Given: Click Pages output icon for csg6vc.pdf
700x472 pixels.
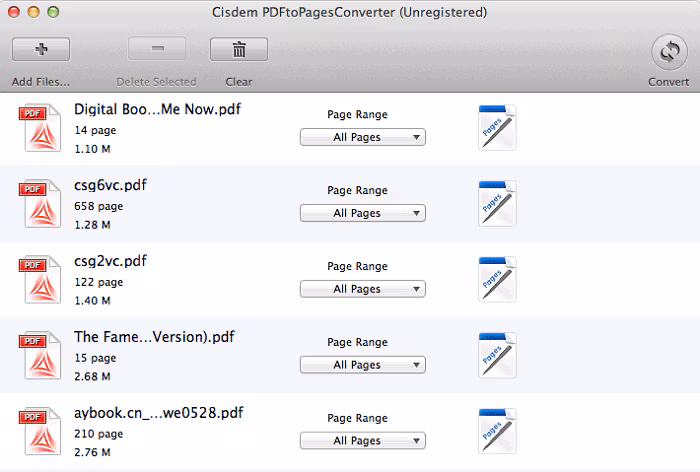Looking at the screenshot, I should (497, 204).
